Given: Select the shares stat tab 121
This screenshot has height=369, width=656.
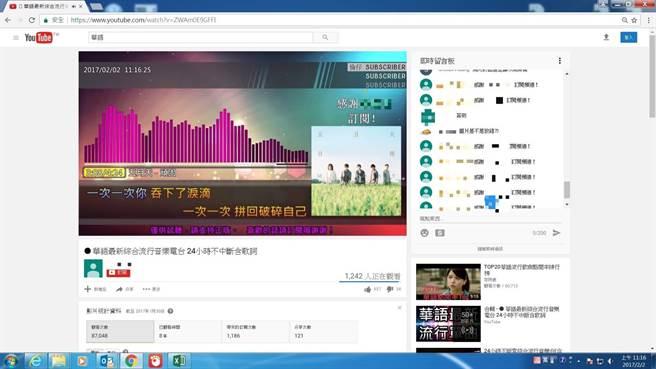Looking at the screenshot, I should pos(324,331).
